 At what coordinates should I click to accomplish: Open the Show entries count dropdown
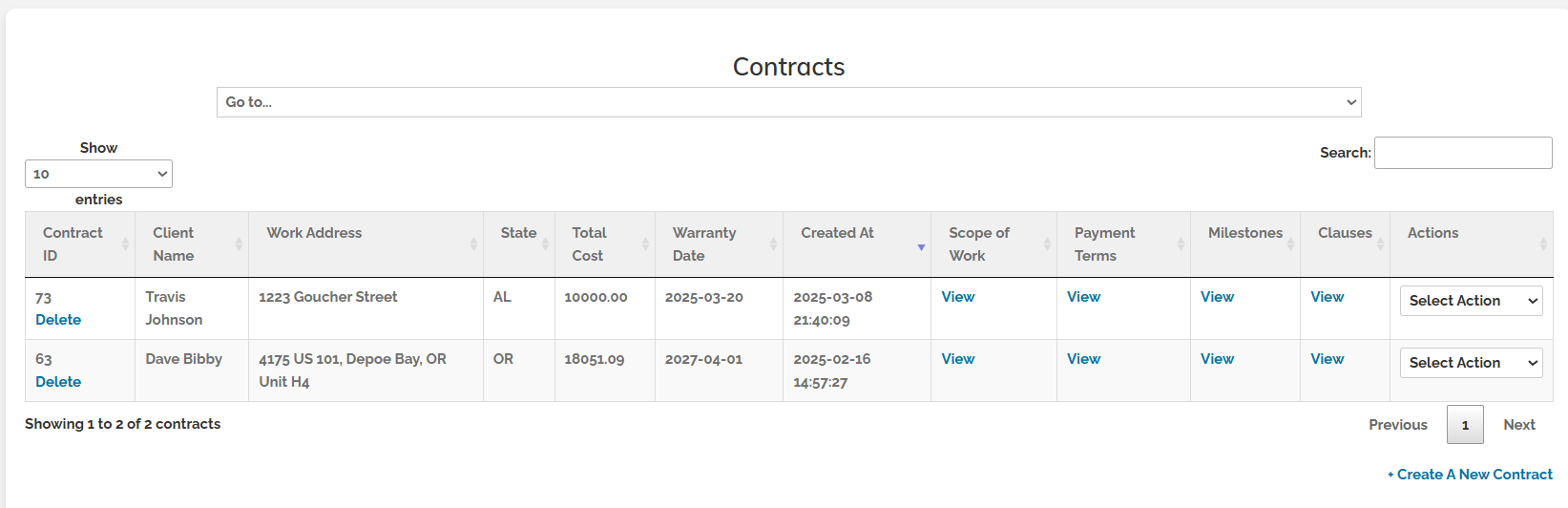pyautogui.click(x=98, y=174)
